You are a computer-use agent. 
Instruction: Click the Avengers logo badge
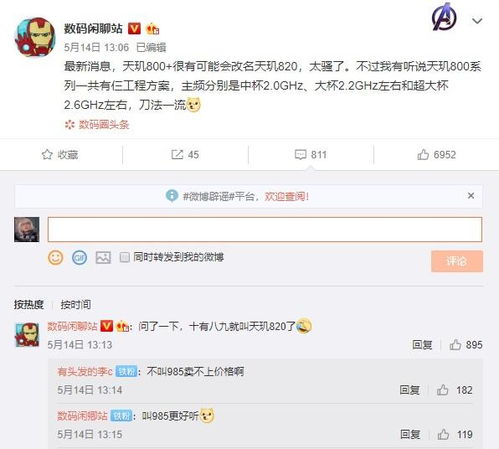444,17
